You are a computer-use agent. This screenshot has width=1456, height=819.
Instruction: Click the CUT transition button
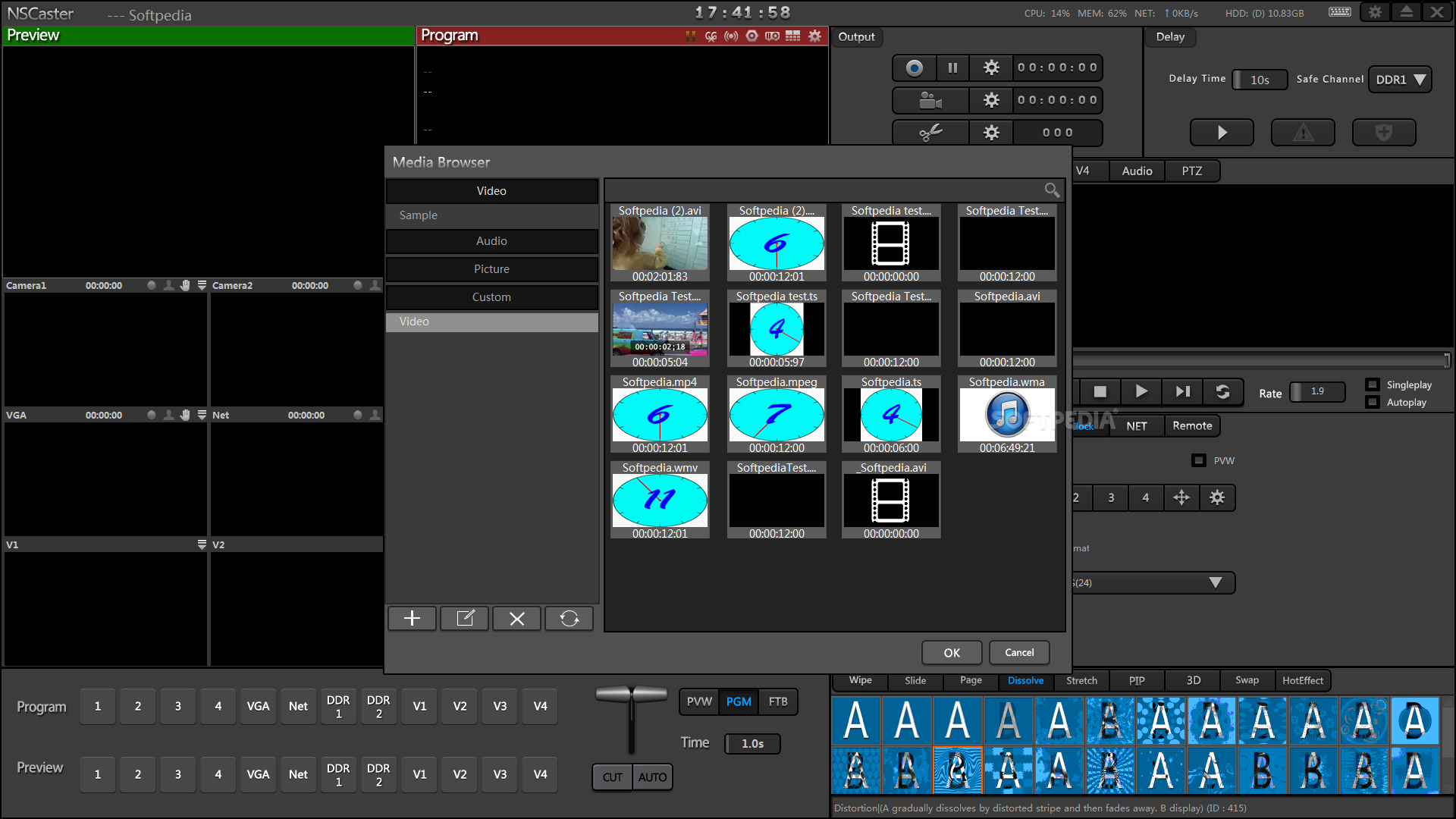(612, 777)
